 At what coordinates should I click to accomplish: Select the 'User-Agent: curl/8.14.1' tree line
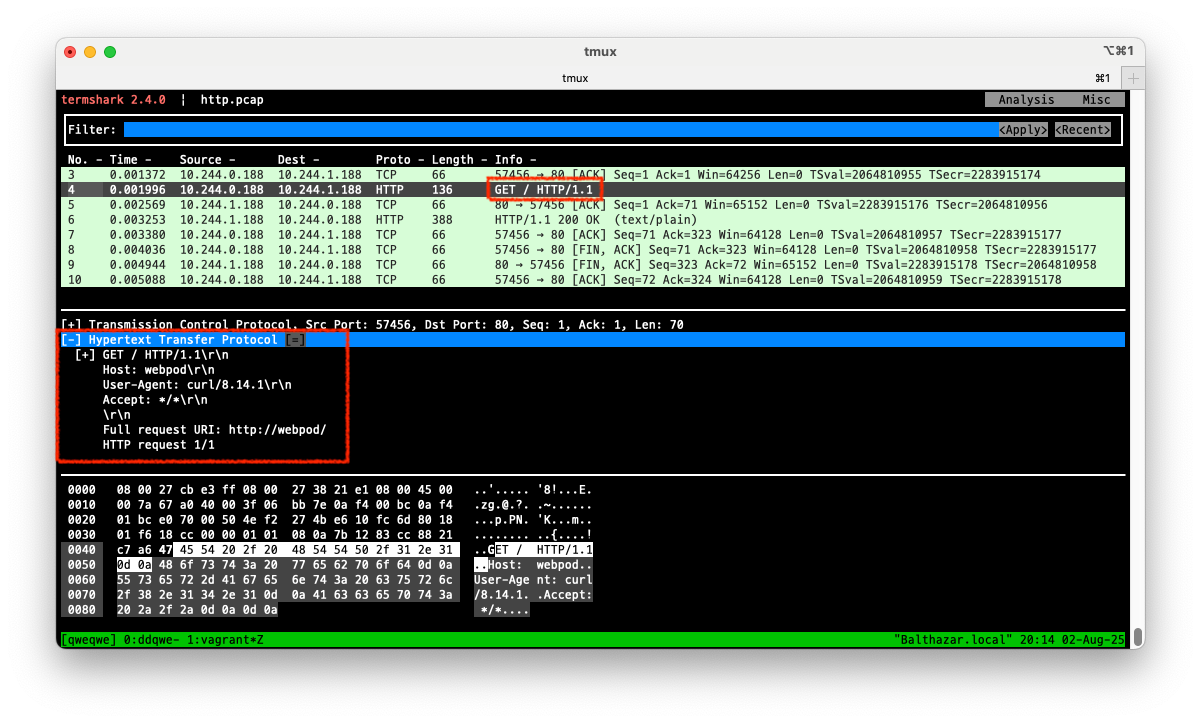[x=197, y=385]
